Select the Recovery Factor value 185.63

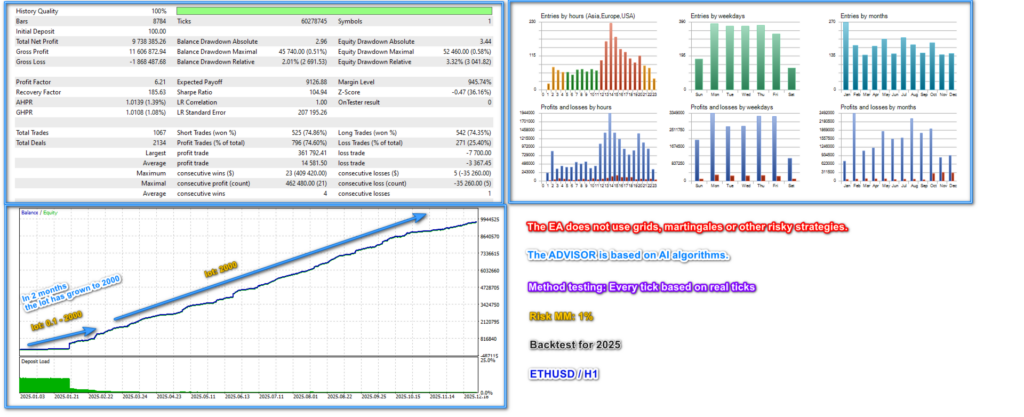coord(157,92)
